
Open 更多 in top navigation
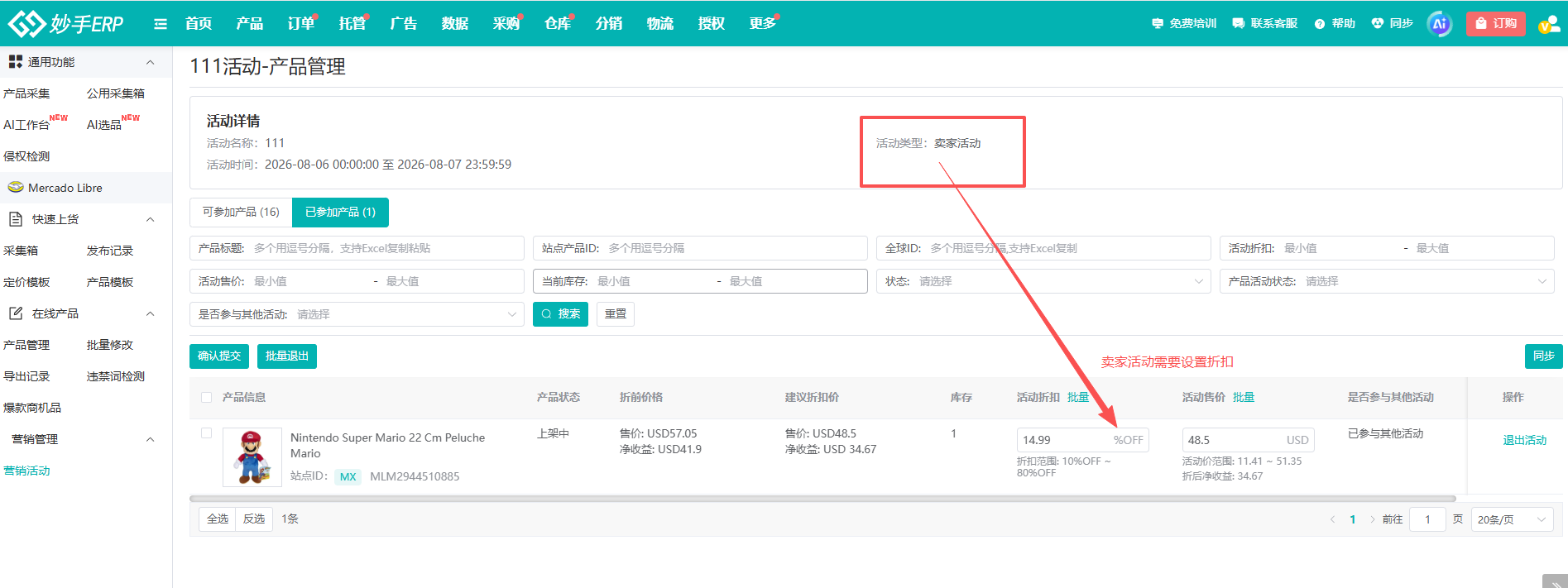763,23
